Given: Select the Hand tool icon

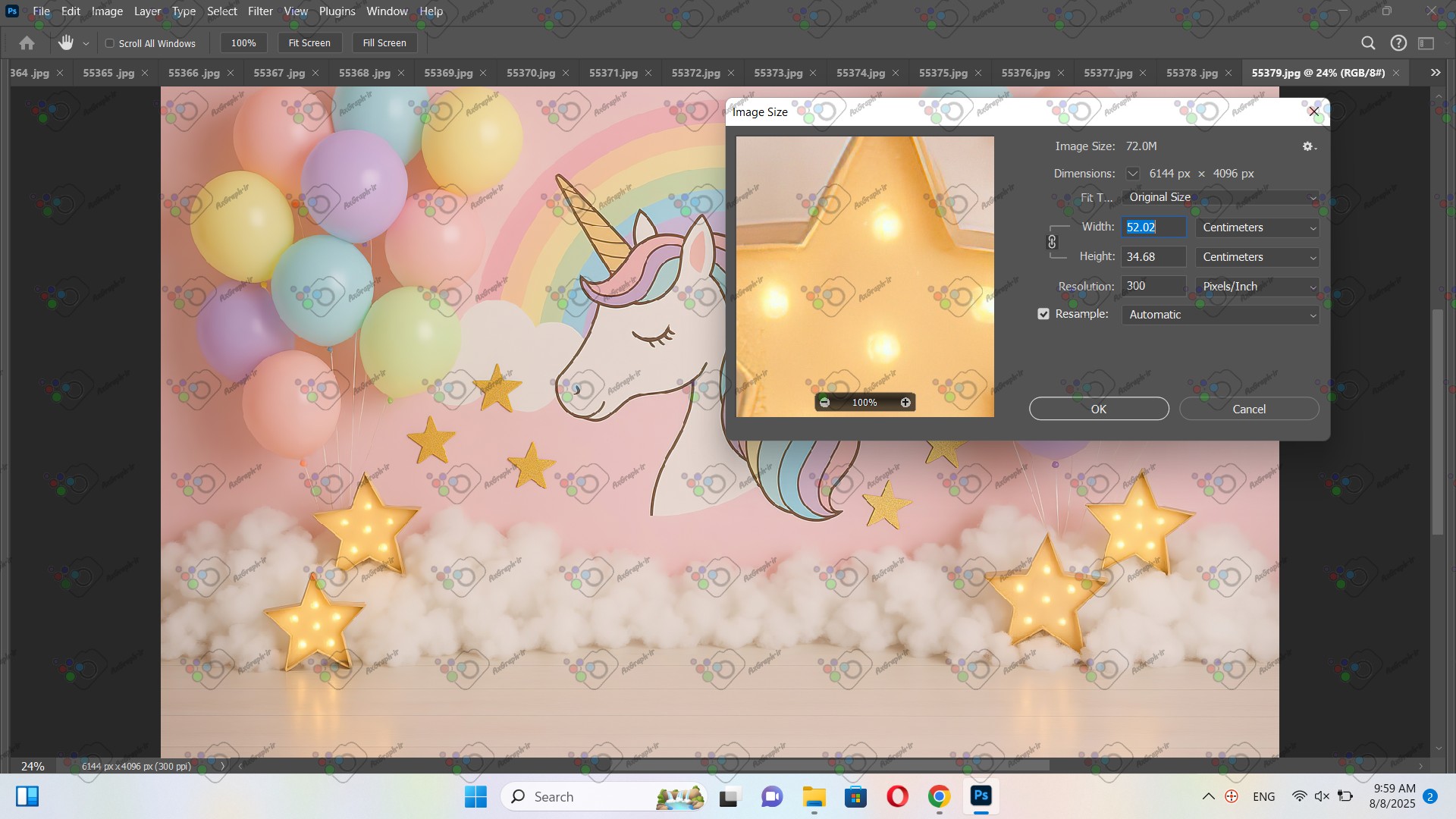Looking at the screenshot, I should tap(66, 43).
